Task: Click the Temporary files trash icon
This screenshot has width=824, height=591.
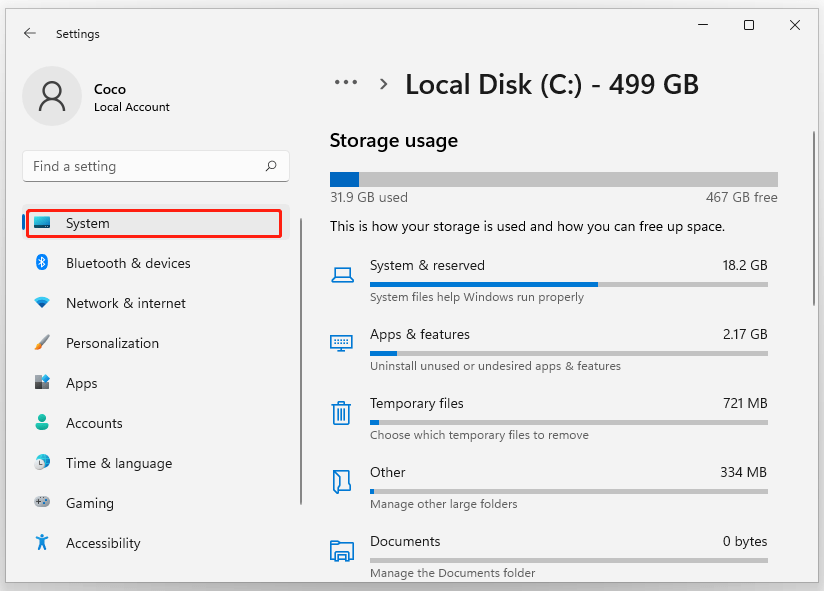Action: coord(341,412)
